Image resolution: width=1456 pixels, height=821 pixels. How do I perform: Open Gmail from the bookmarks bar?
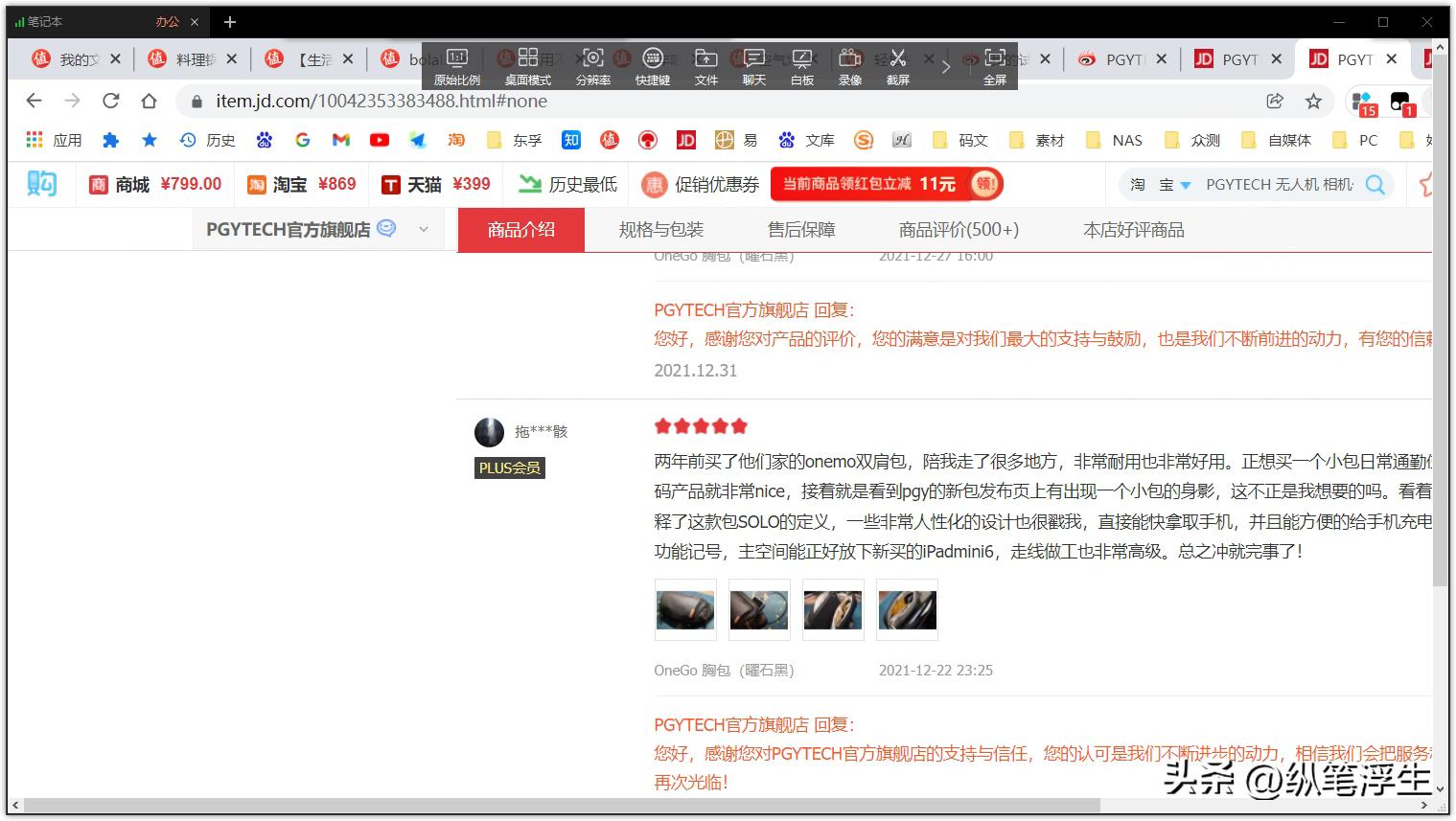340,139
